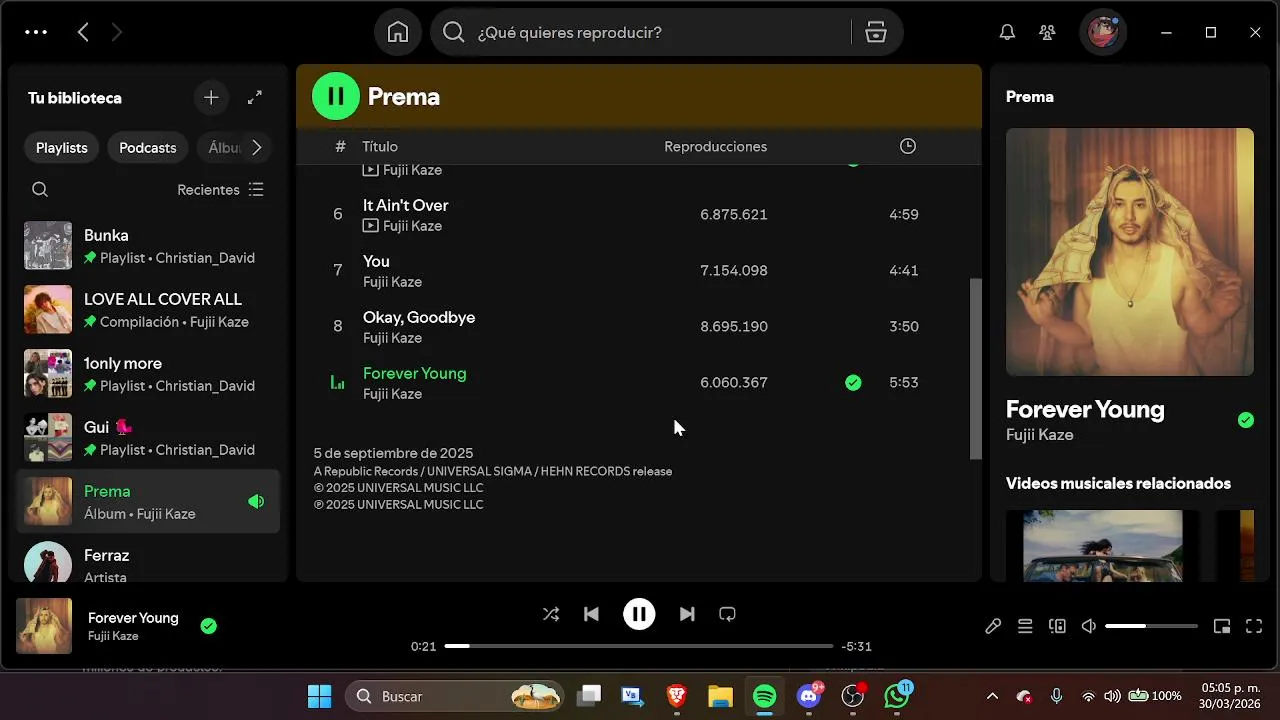Skip to next track

687,614
